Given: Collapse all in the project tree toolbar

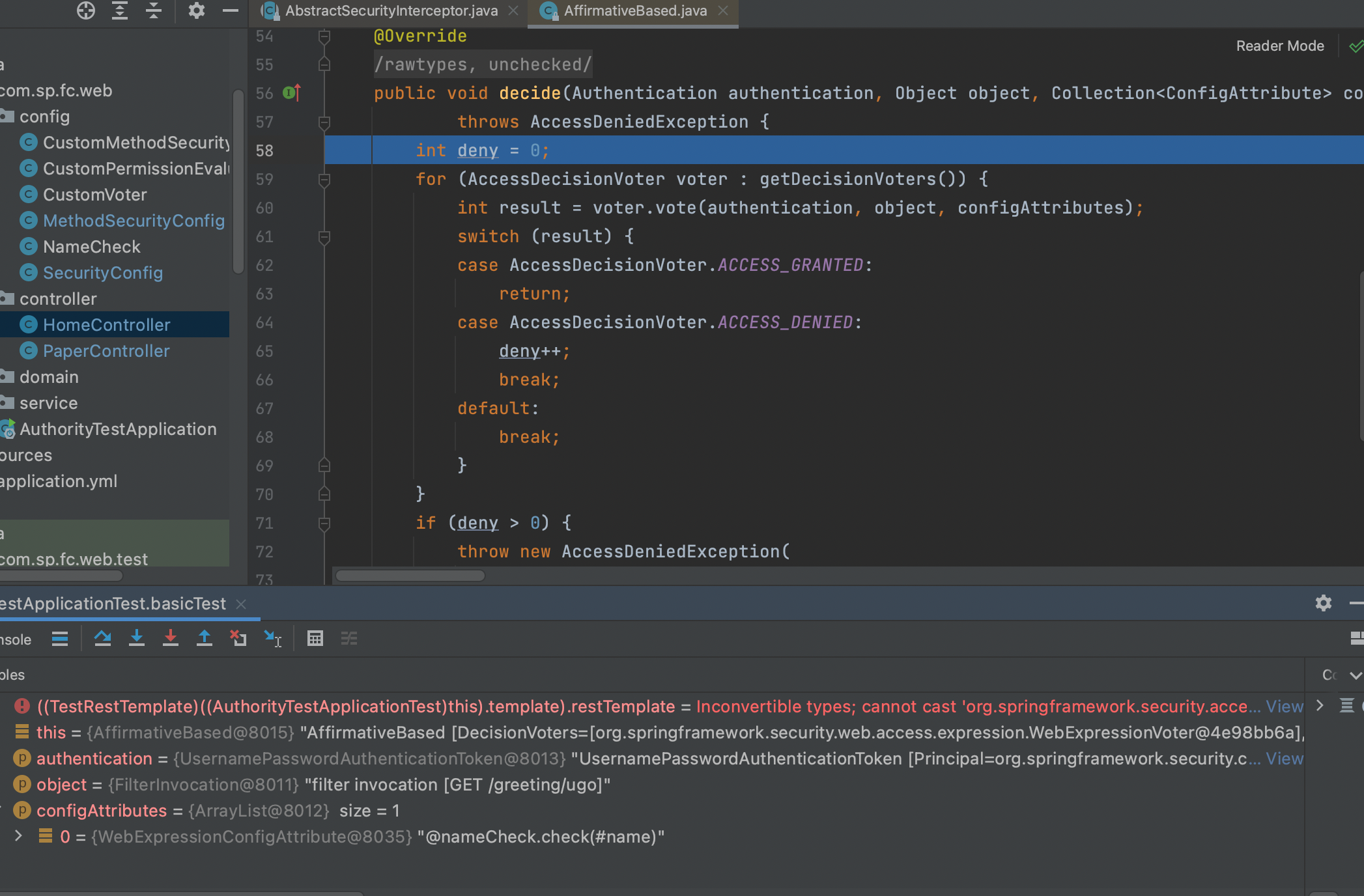Looking at the screenshot, I should point(154,10).
